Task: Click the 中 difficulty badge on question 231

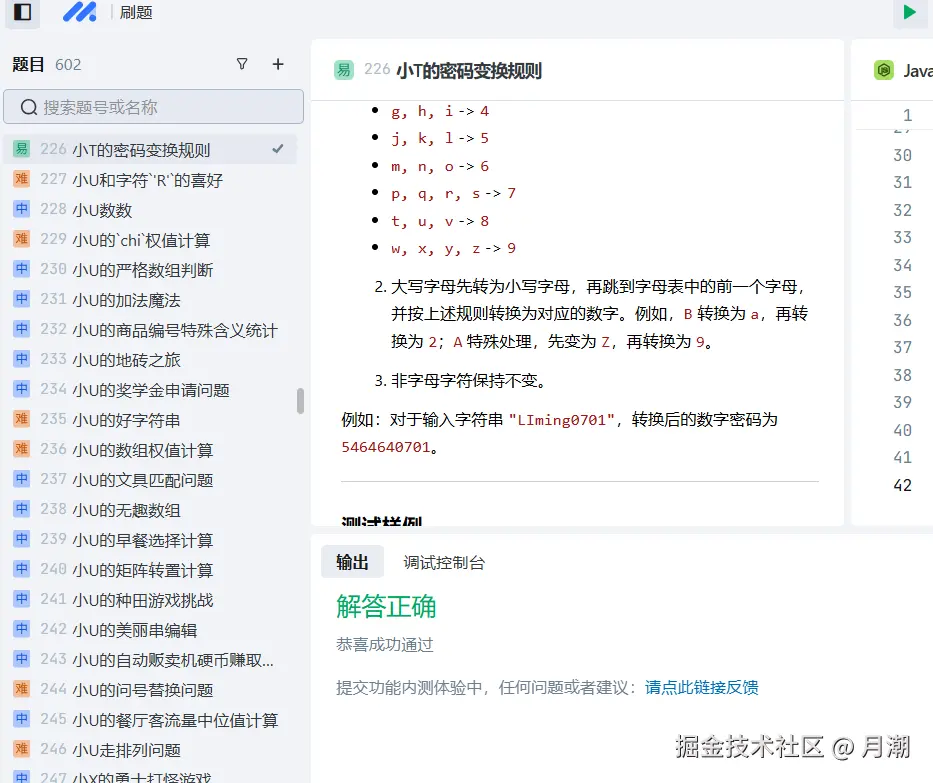Action: [x=22, y=300]
